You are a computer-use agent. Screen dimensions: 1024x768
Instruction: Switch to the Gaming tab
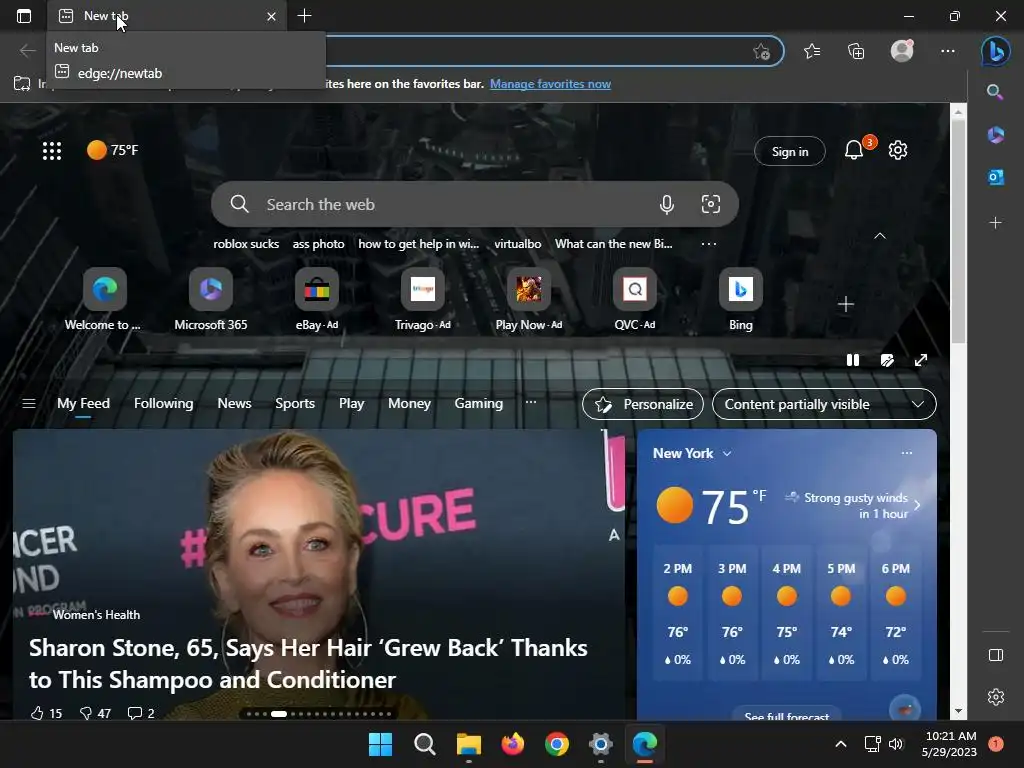[479, 404]
